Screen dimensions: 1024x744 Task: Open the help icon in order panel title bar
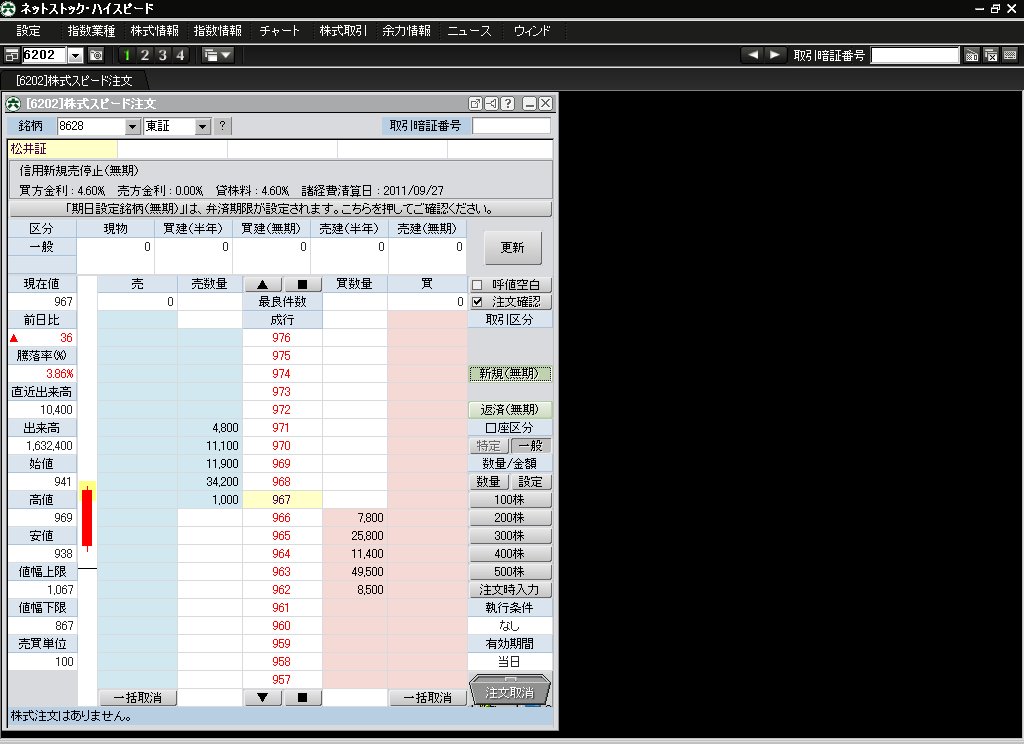pyautogui.click(x=508, y=104)
